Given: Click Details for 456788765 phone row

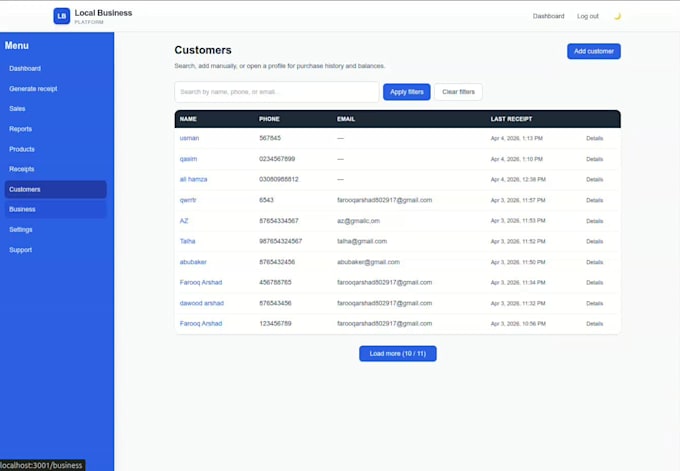Looking at the screenshot, I should click(x=595, y=283).
